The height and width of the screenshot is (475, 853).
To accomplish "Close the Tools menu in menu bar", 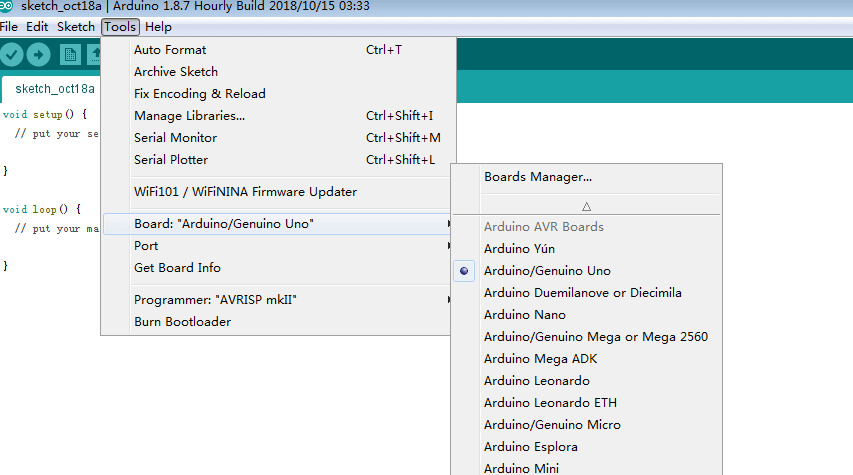I will pyautogui.click(x=120, y=27).
